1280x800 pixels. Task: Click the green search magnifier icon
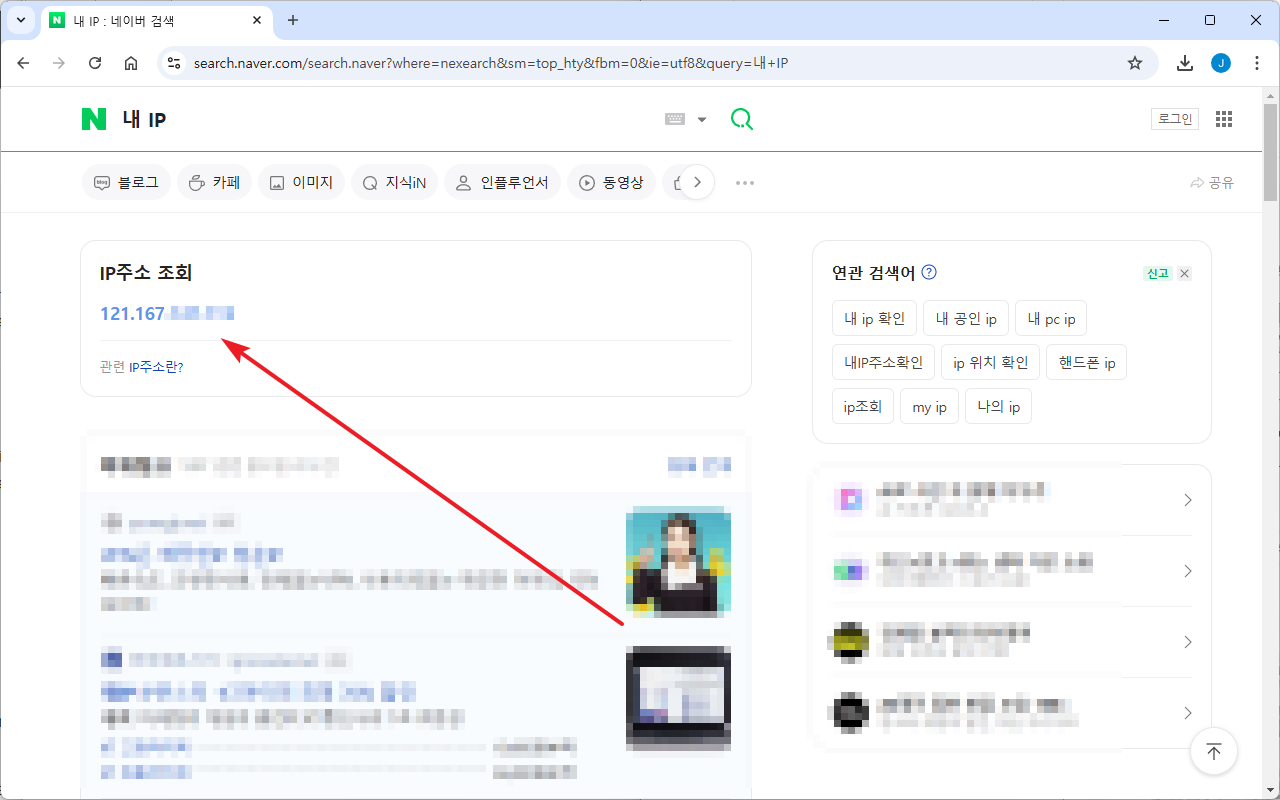tap(741, 119)
